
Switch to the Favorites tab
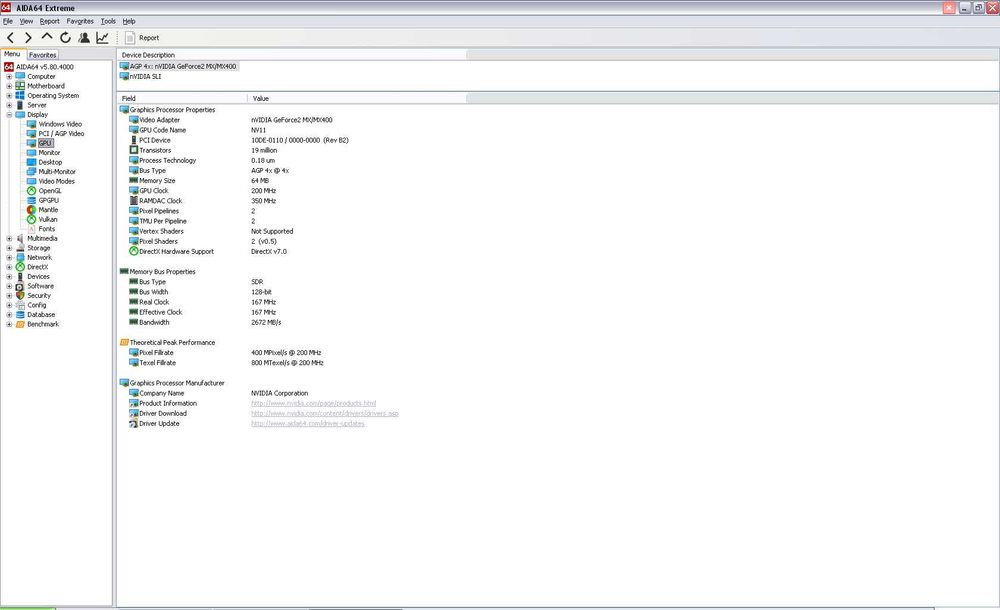coord(43,55)
